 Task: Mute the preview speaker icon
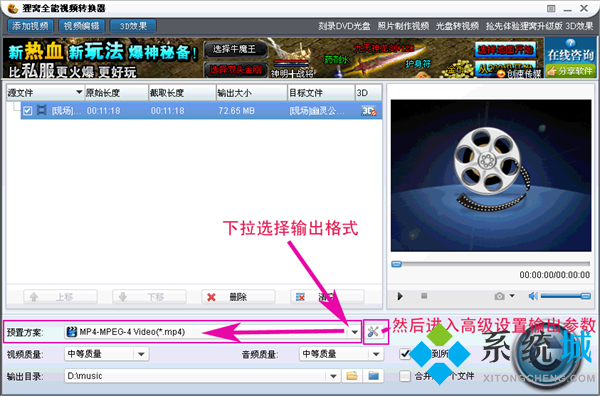coord(533,296)
